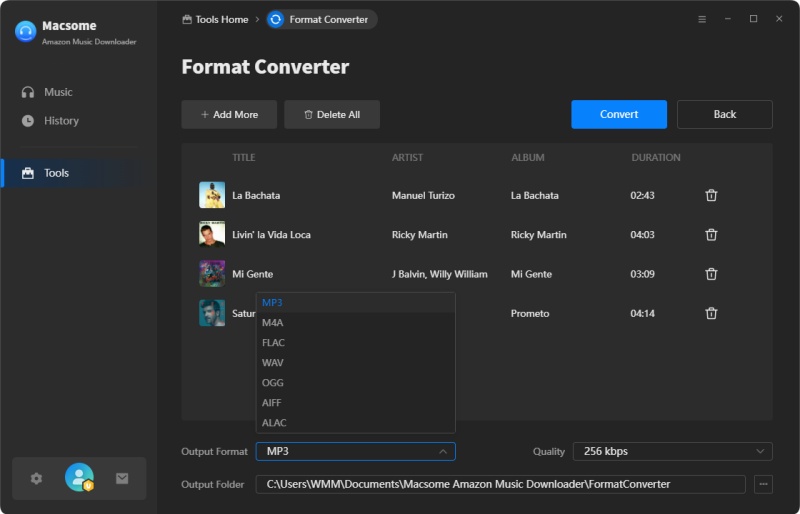Click artist 'Manuel Turizo'
This screenshot has width=800, height=514.
pos(423,195)
